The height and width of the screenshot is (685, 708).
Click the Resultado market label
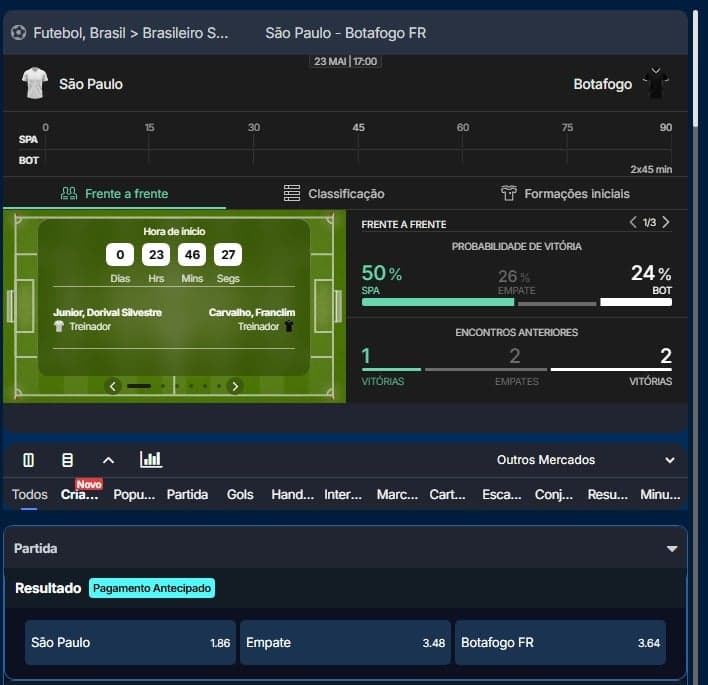pos(48,588)
